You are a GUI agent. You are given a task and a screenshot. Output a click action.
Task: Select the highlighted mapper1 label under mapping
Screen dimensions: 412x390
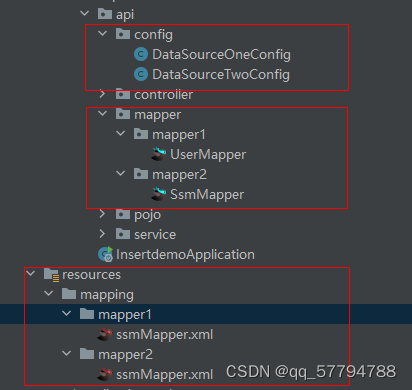click(x=125, y=315)
